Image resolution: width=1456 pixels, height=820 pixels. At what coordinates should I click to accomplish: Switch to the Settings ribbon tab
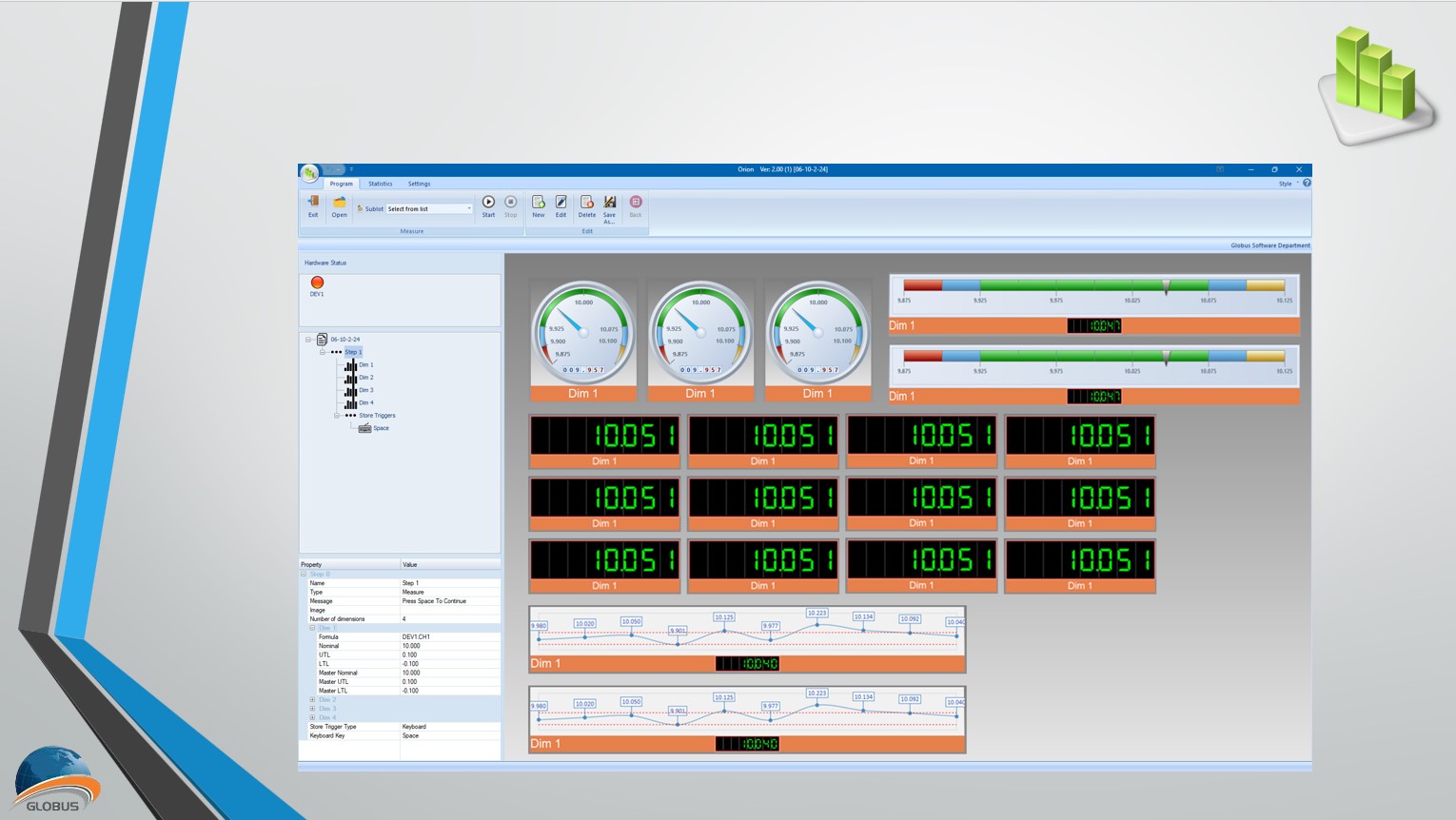tap(420, 184)
